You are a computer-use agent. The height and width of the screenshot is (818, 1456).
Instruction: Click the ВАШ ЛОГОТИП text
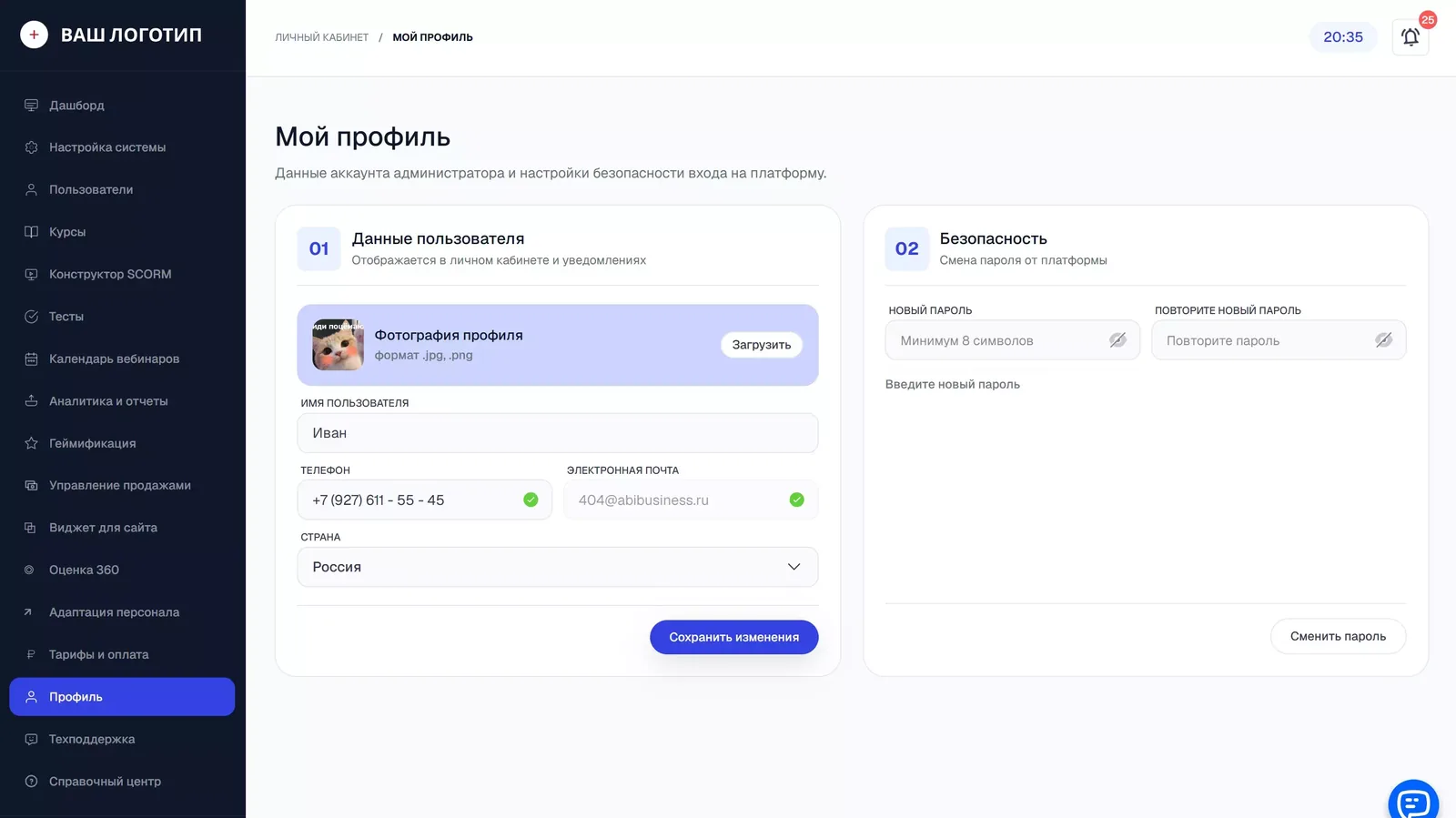click(x=131, y=35)
